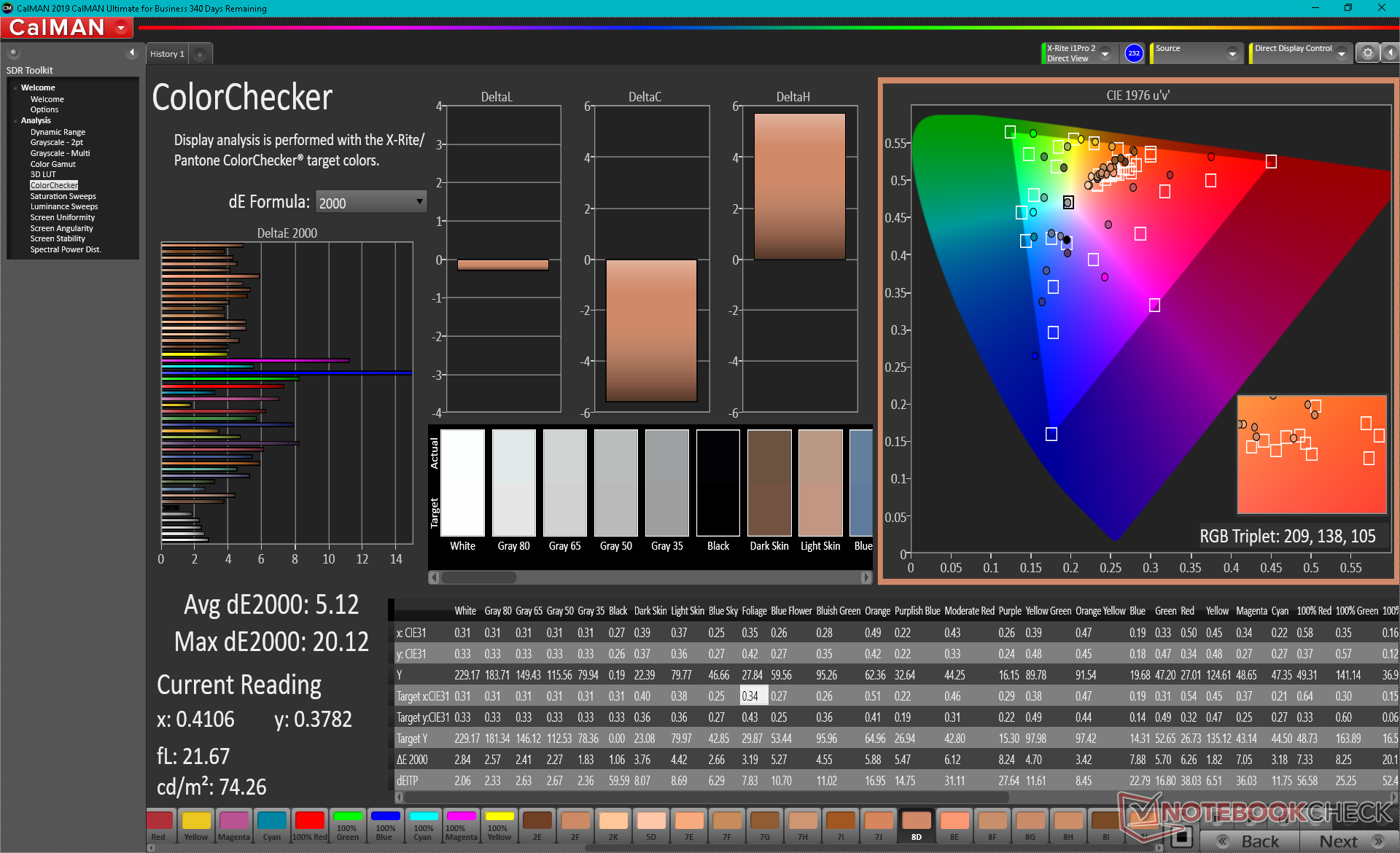Open the CalMAN main menu arrow
Viewport: 1400px width, 853px height.
(121, 28)
